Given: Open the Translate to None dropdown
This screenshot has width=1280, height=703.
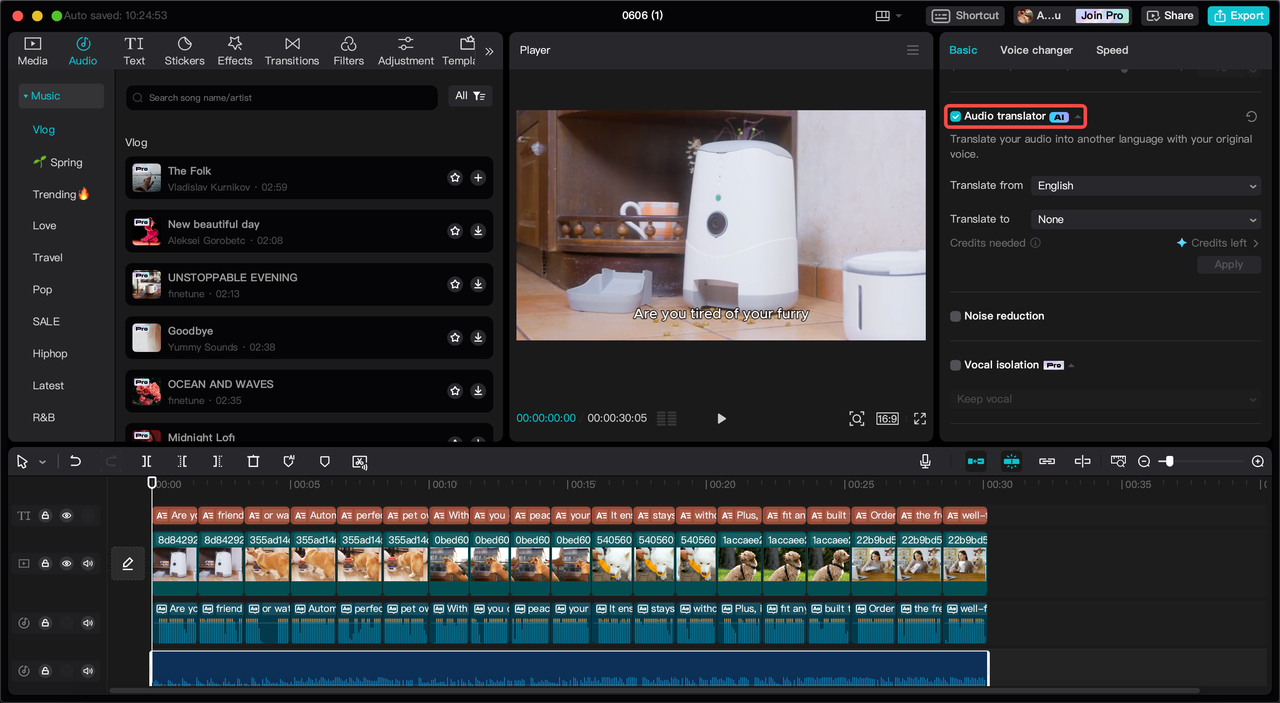Looking at the screenshot, I should [1147, 220].
